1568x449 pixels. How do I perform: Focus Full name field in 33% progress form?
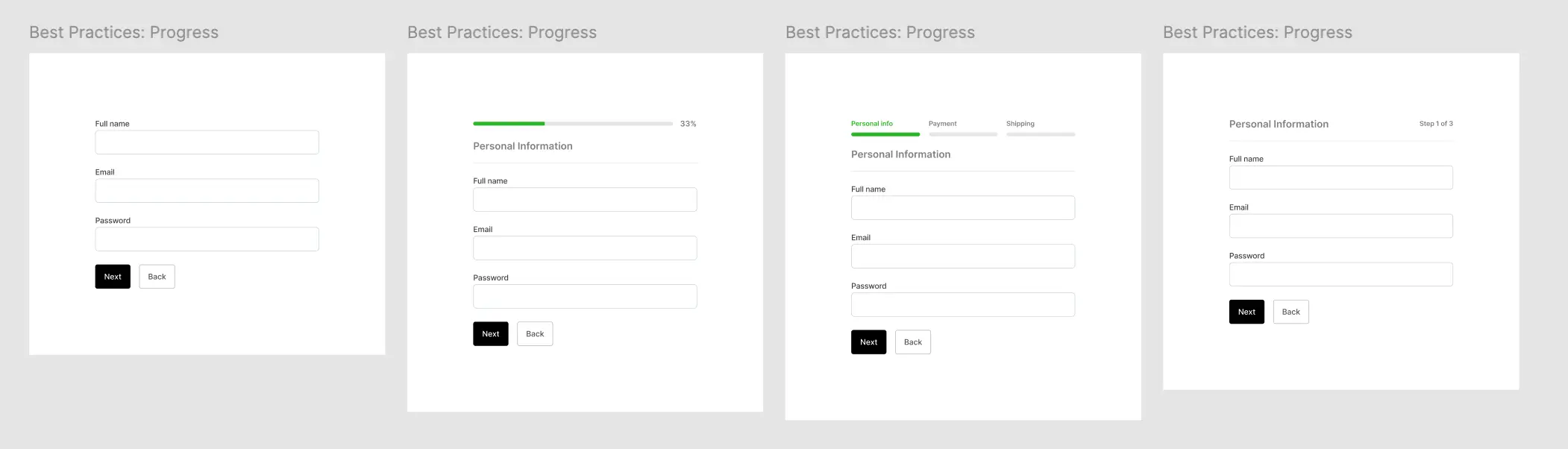pos(585,200)
